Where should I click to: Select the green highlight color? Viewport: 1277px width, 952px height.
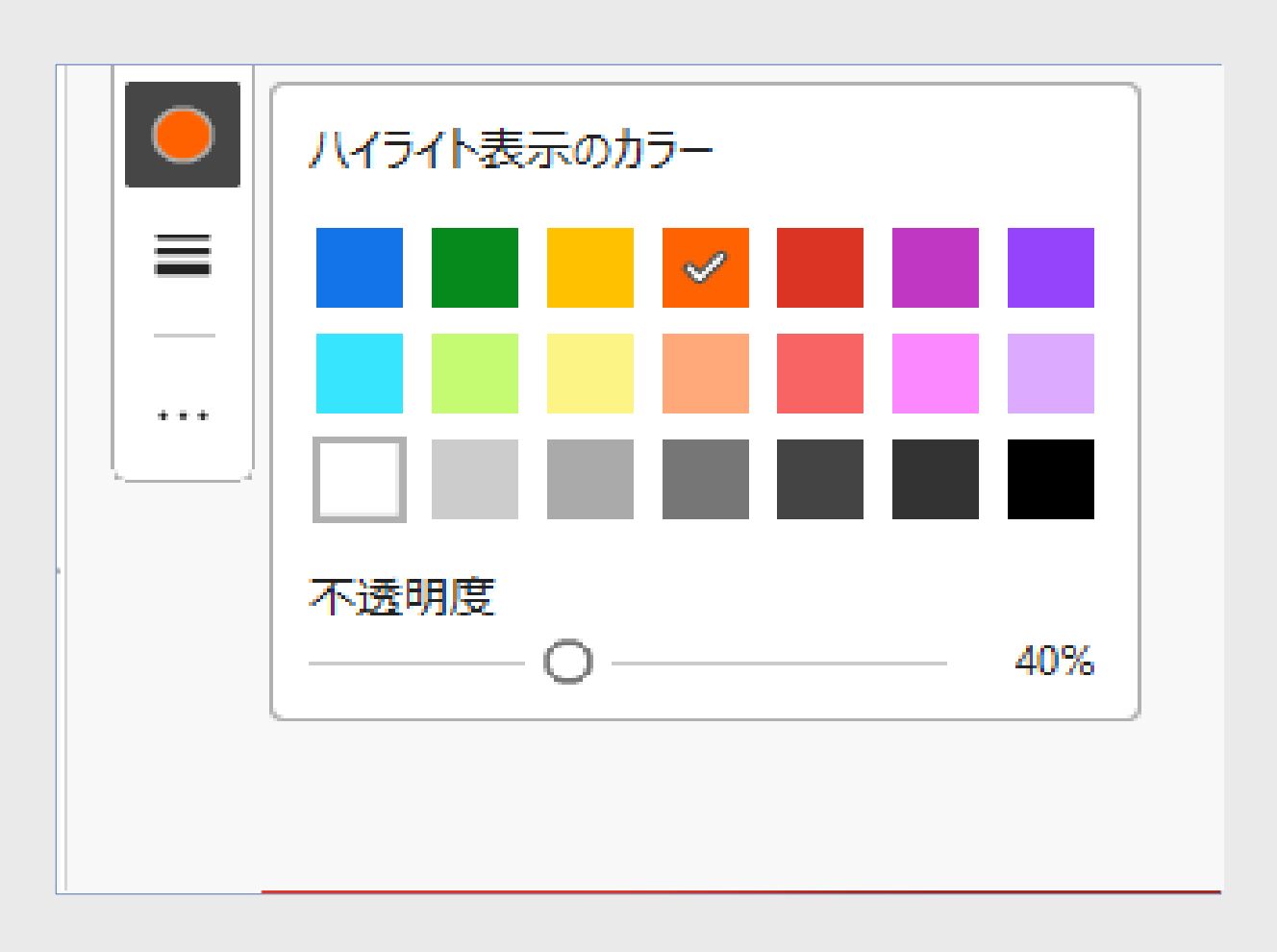pos(473,266)
